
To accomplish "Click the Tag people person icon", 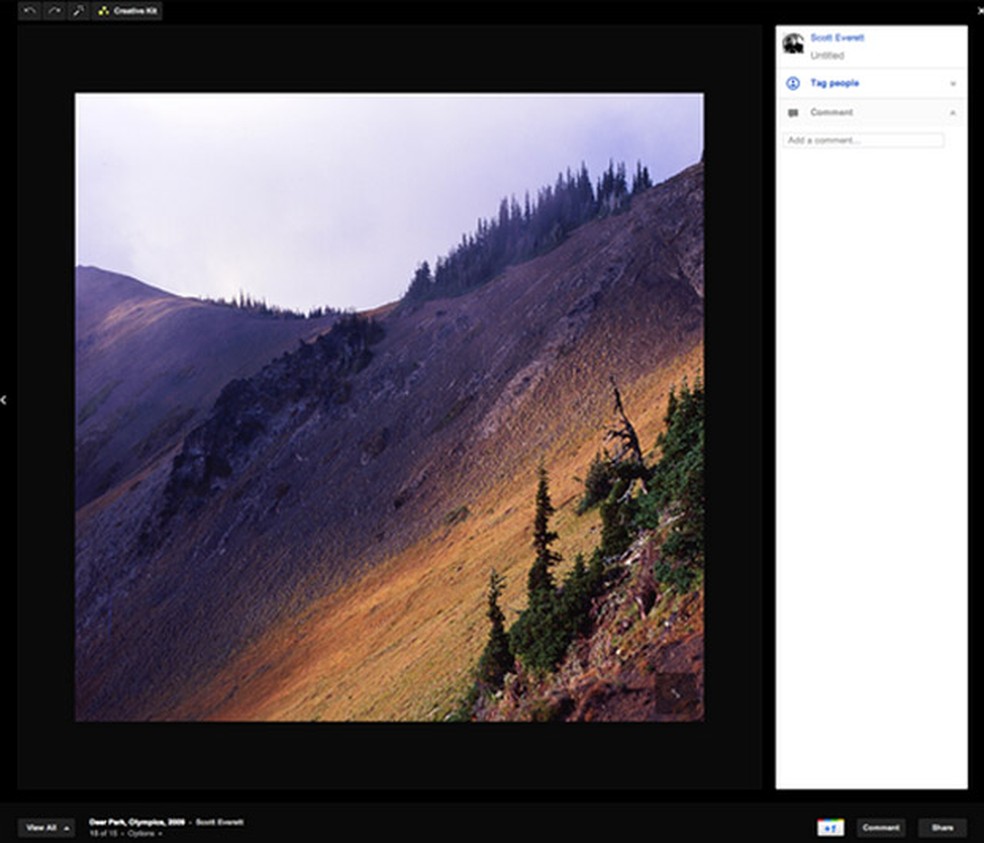I will (793, 83).
